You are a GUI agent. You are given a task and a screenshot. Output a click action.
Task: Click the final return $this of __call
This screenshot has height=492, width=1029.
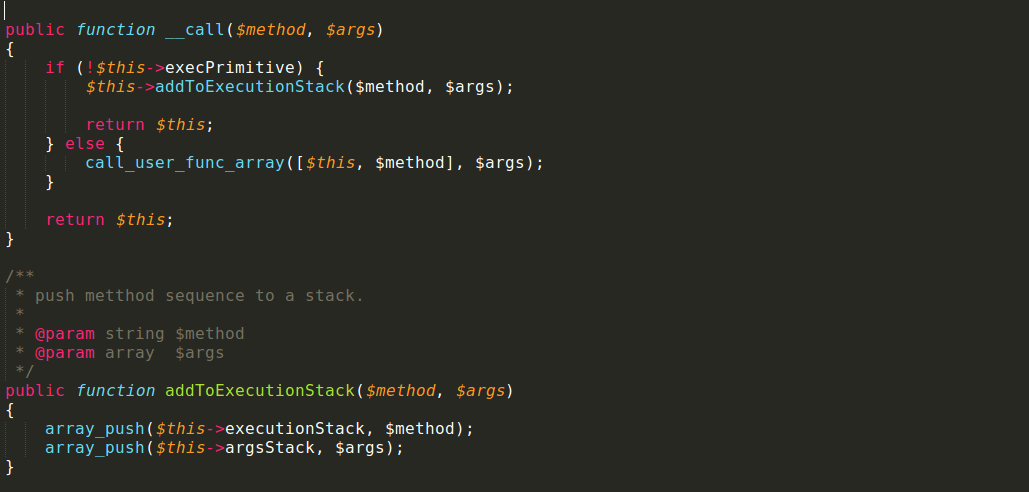[x=75, y=220]
